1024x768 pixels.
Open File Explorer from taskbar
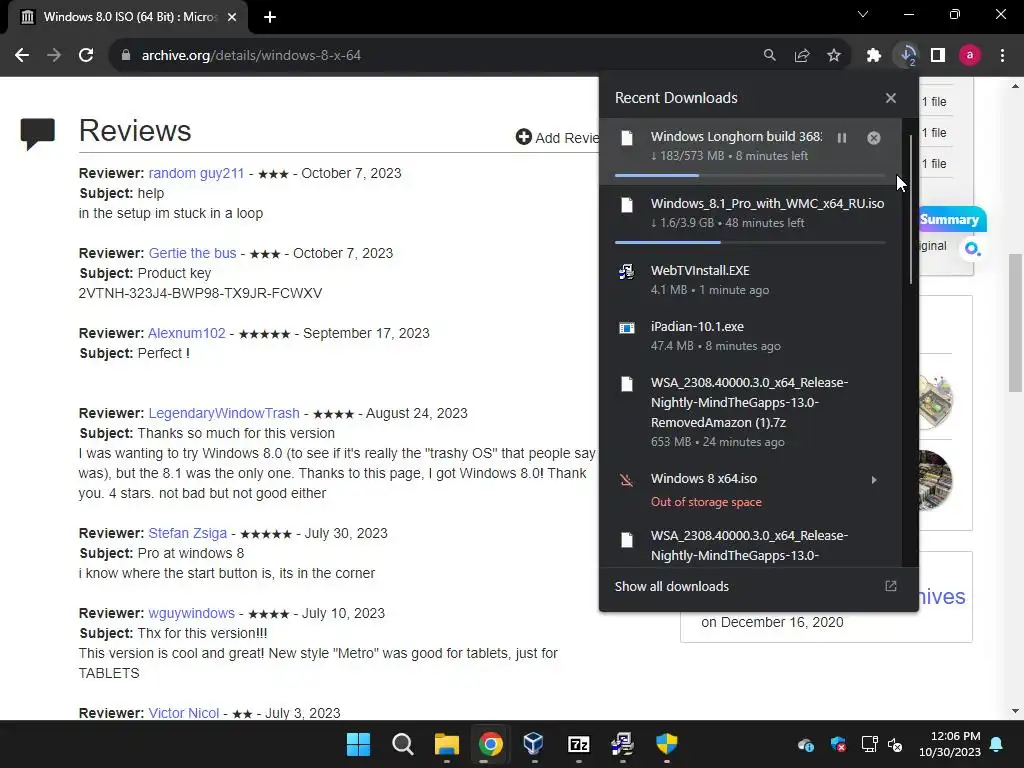tap(447, 744)
